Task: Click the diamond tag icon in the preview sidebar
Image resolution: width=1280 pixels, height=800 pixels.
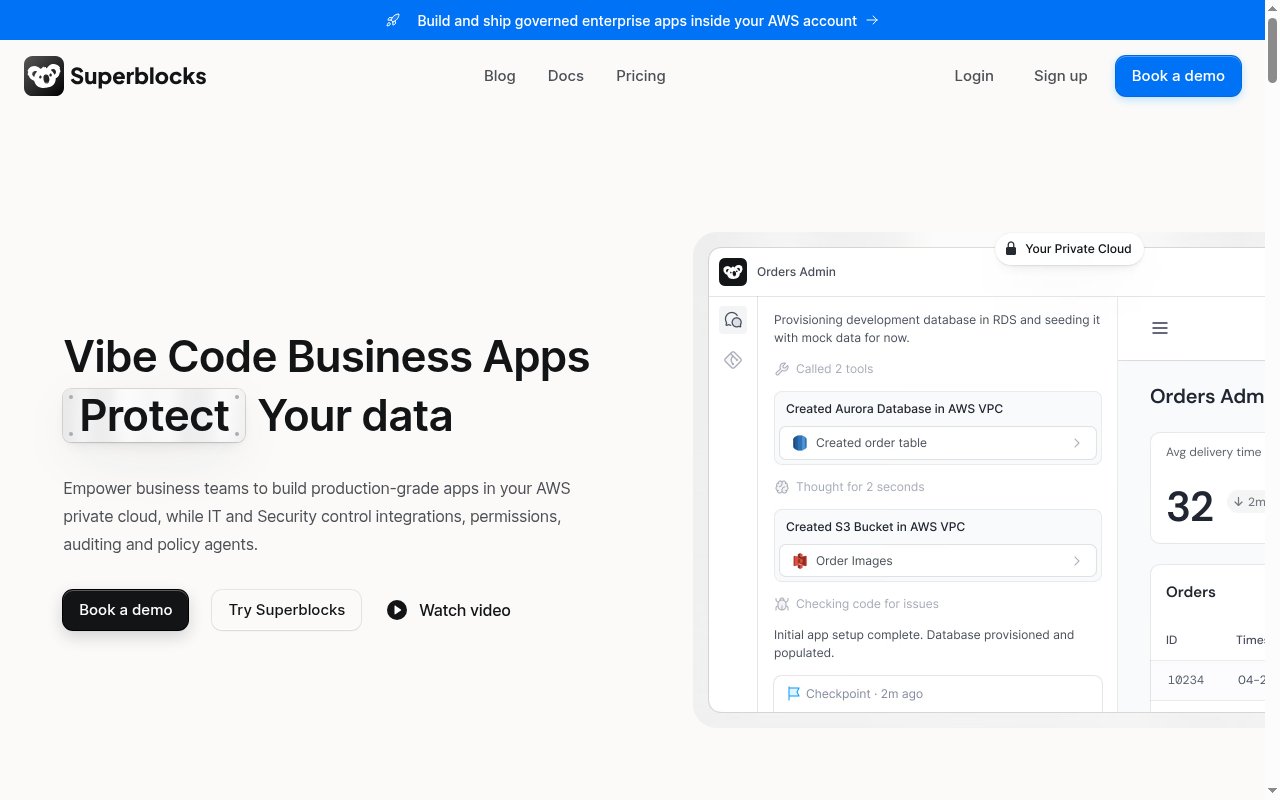Action: (x=733, y=360)
